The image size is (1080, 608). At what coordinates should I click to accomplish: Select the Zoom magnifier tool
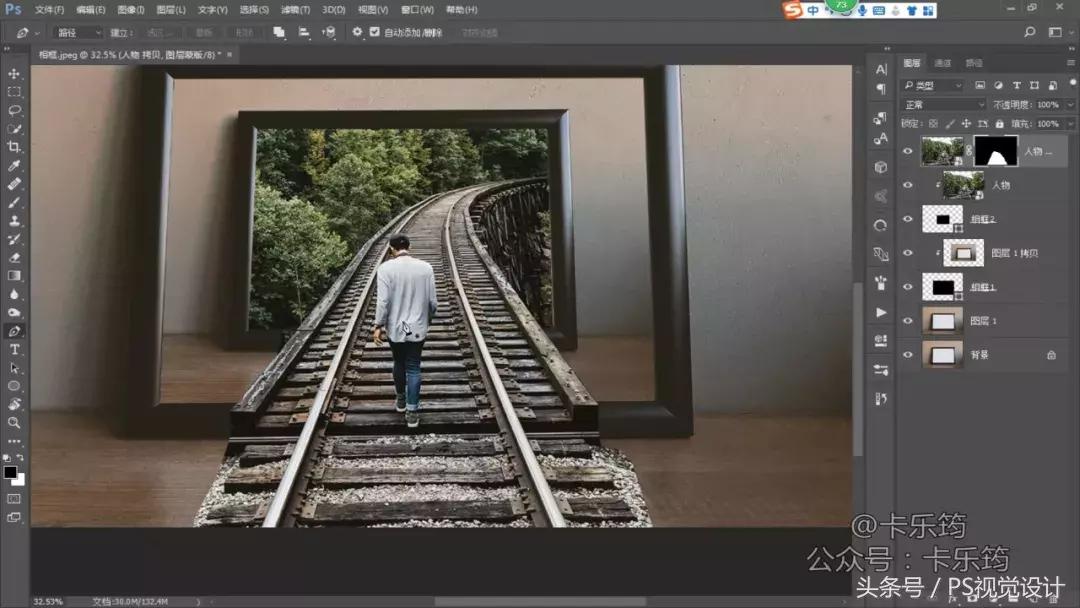pos(14,422)
